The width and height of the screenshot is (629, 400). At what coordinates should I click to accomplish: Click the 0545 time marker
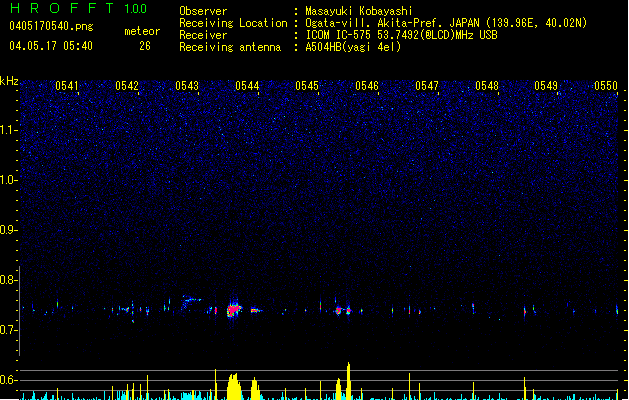[307, 86]
